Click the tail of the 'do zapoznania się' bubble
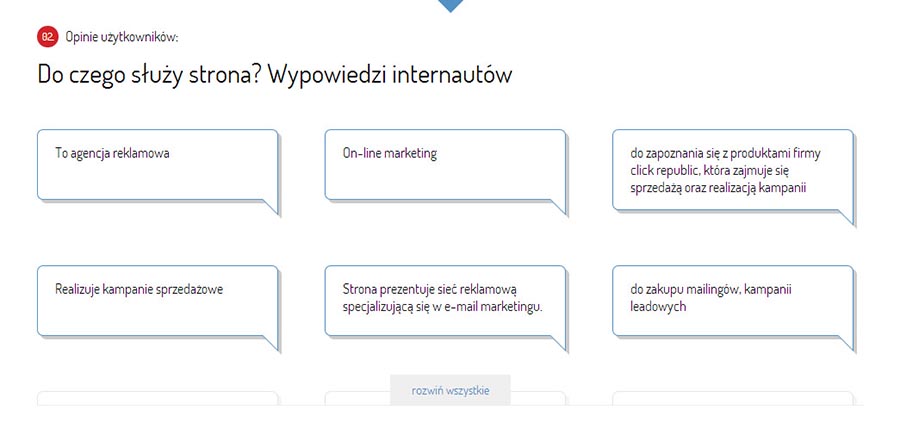The width and height of the screenshot is (900, 435). [845, 217]
